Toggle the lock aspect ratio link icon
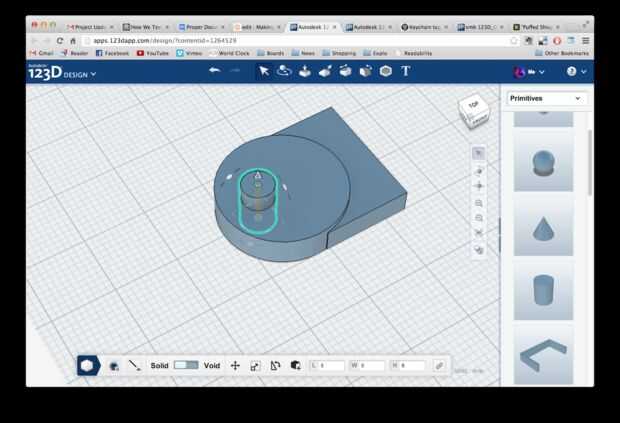The image size is (620, 423). (438, 366)
